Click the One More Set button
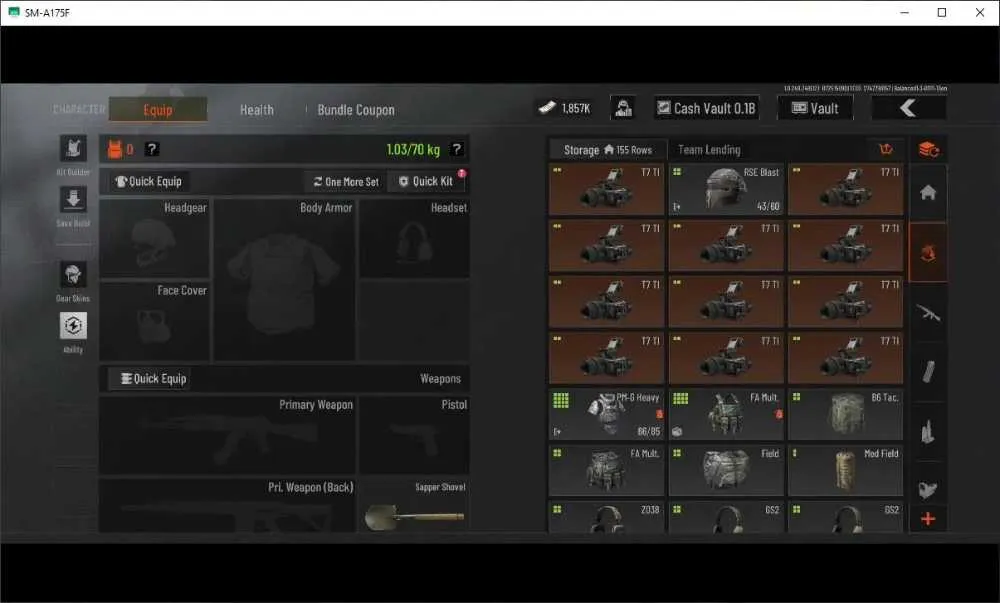This screenshot has width=1000, height=603. tap(346, 182)
